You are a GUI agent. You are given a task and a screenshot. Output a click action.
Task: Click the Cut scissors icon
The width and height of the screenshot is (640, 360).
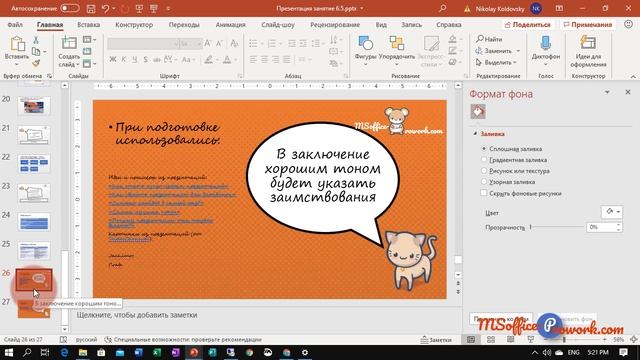coord(36,40)
